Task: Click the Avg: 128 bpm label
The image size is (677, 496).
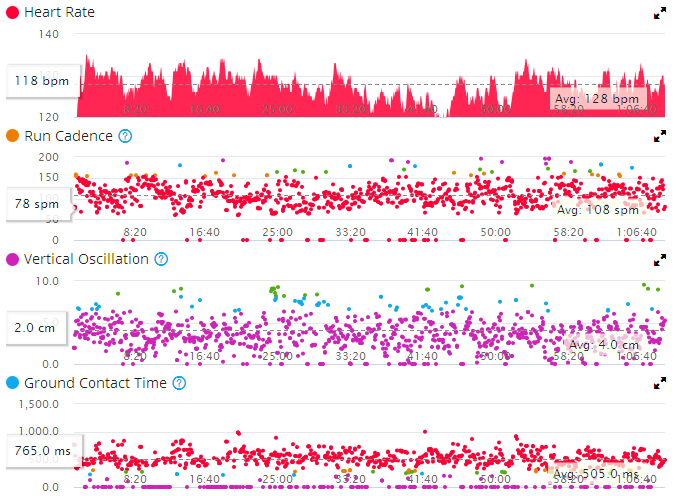Action: 596,99
